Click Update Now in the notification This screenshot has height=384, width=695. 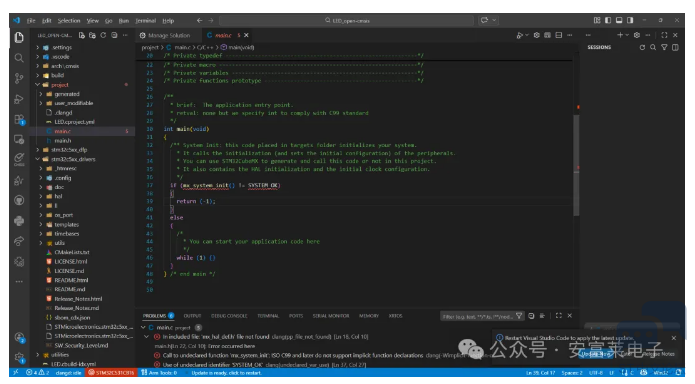(596, 354)
